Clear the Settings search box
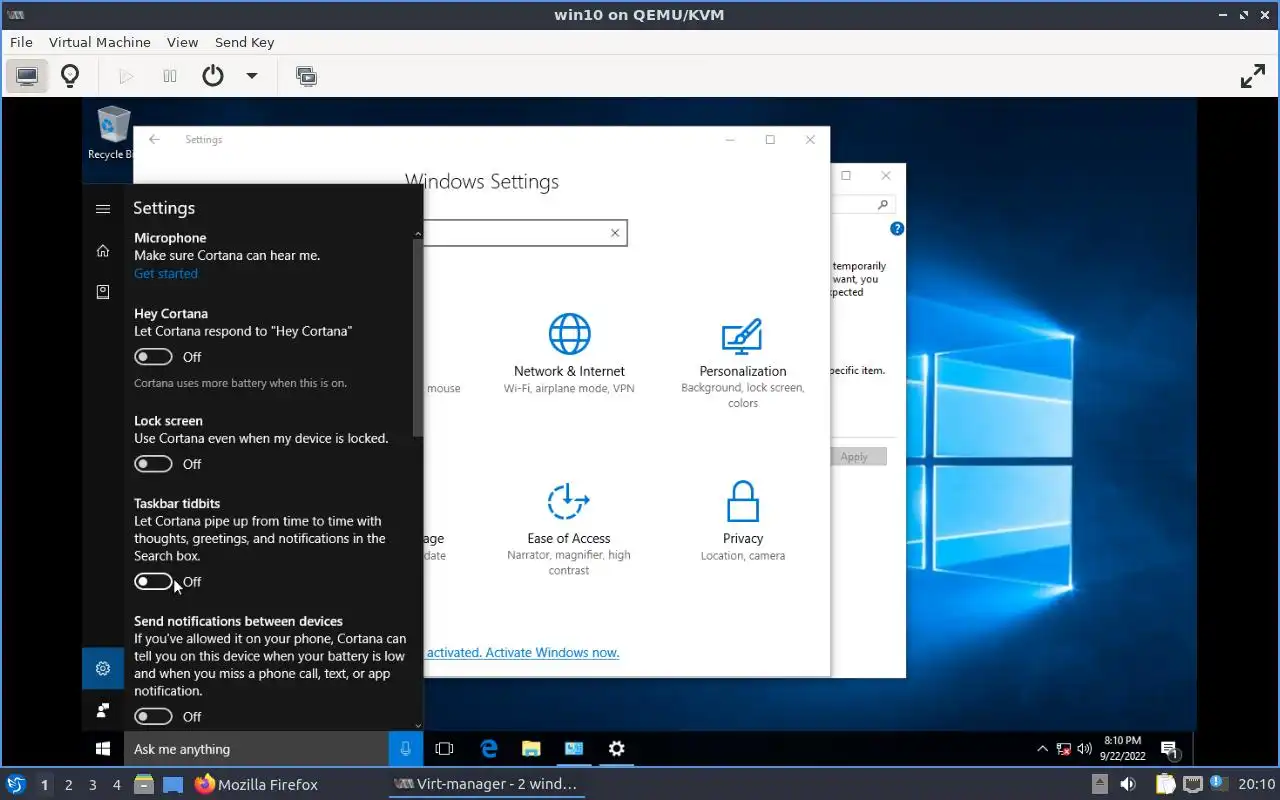The image size is (1280, 800). [615, 233]
